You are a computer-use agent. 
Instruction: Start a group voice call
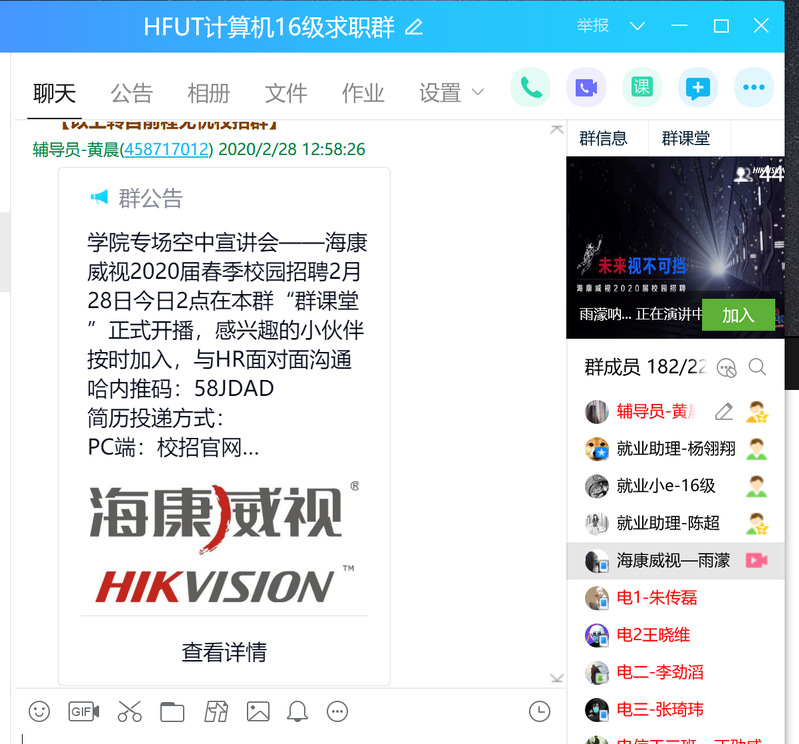(x=530, y=88)
